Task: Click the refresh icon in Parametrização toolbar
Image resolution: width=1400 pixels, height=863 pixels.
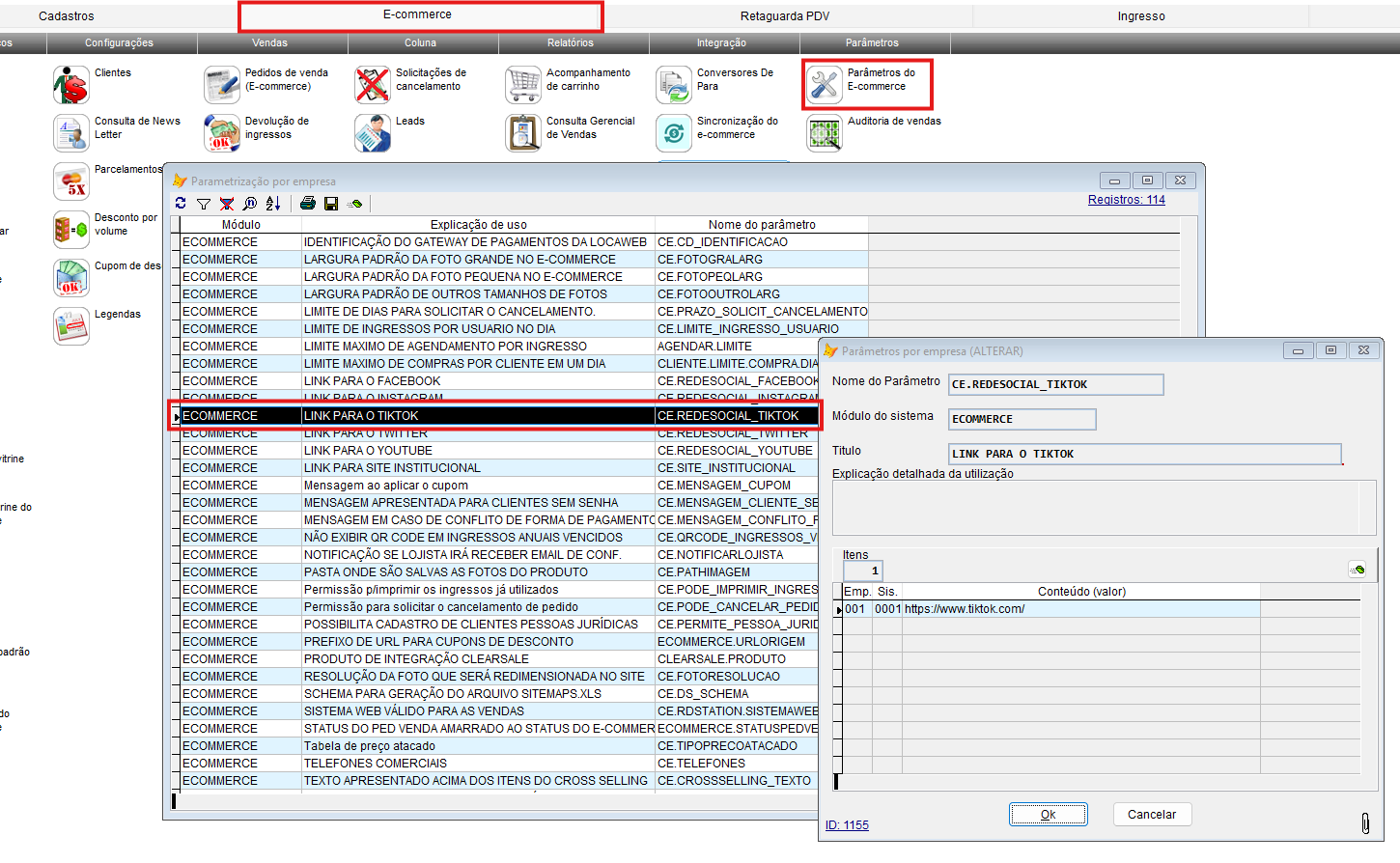Action: pos(181,204)
